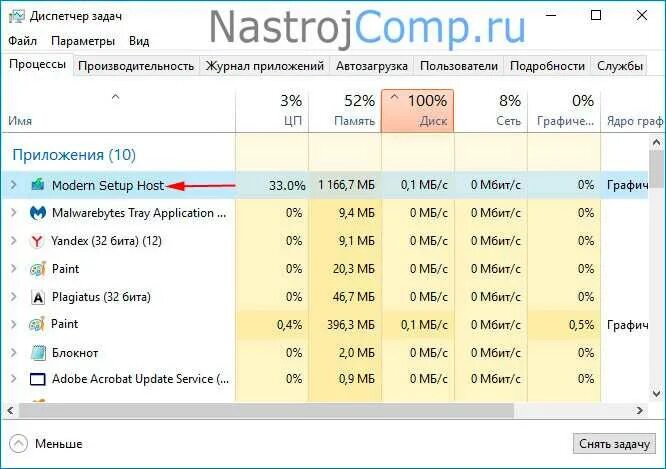Image resolution: width=666 pixels, height=469 pixels.
Task: Sort by the Диск 100% column header
Action: (418, 111)
